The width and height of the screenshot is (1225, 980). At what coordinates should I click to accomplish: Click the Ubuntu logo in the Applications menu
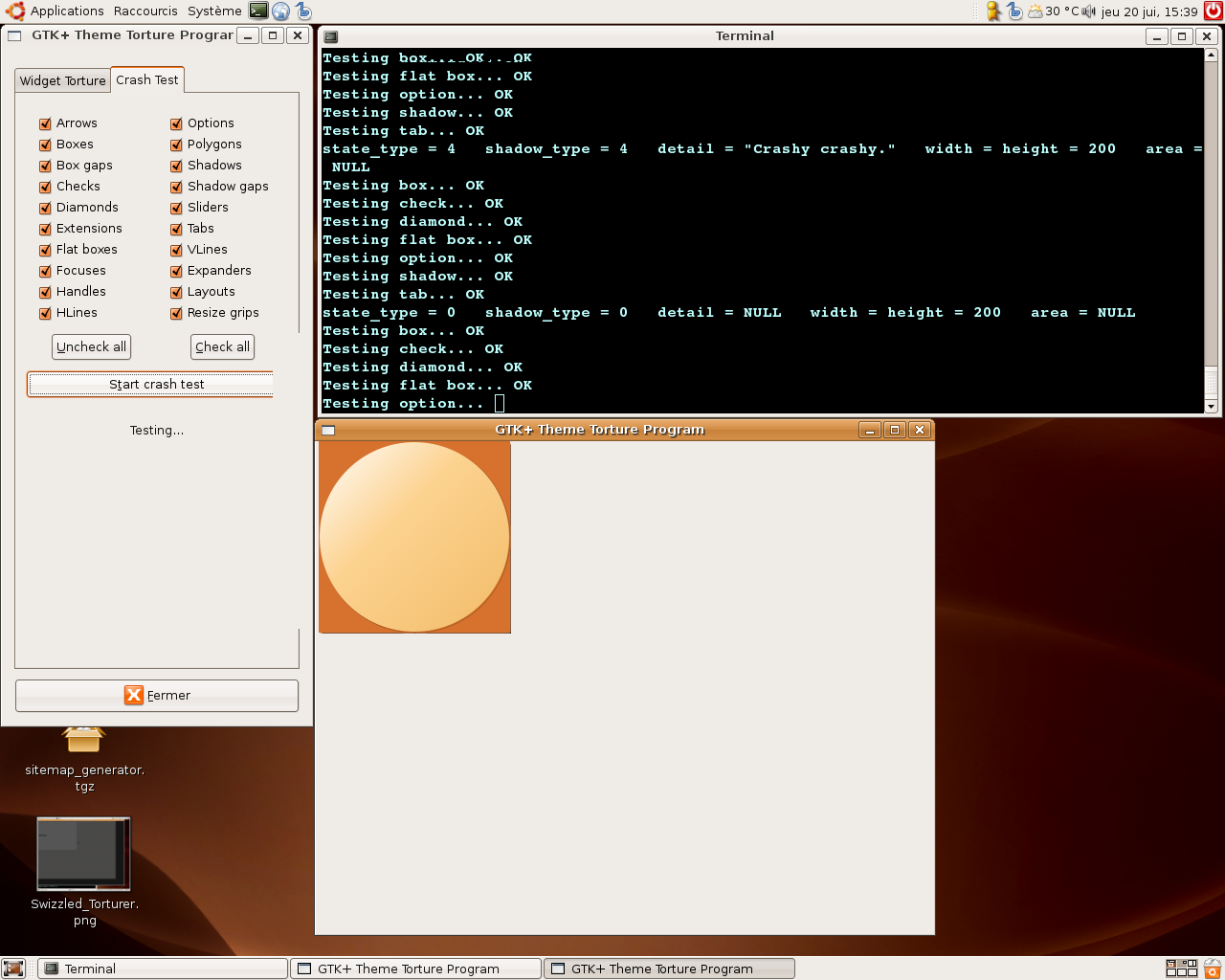(x=15, y=11)
